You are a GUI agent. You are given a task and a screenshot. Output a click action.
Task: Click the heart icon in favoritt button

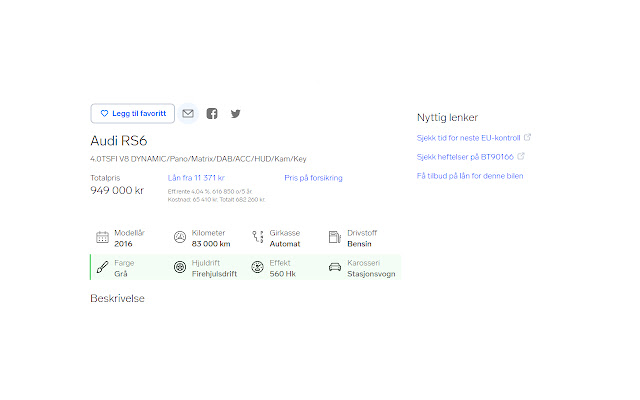[x=104, y=113]
